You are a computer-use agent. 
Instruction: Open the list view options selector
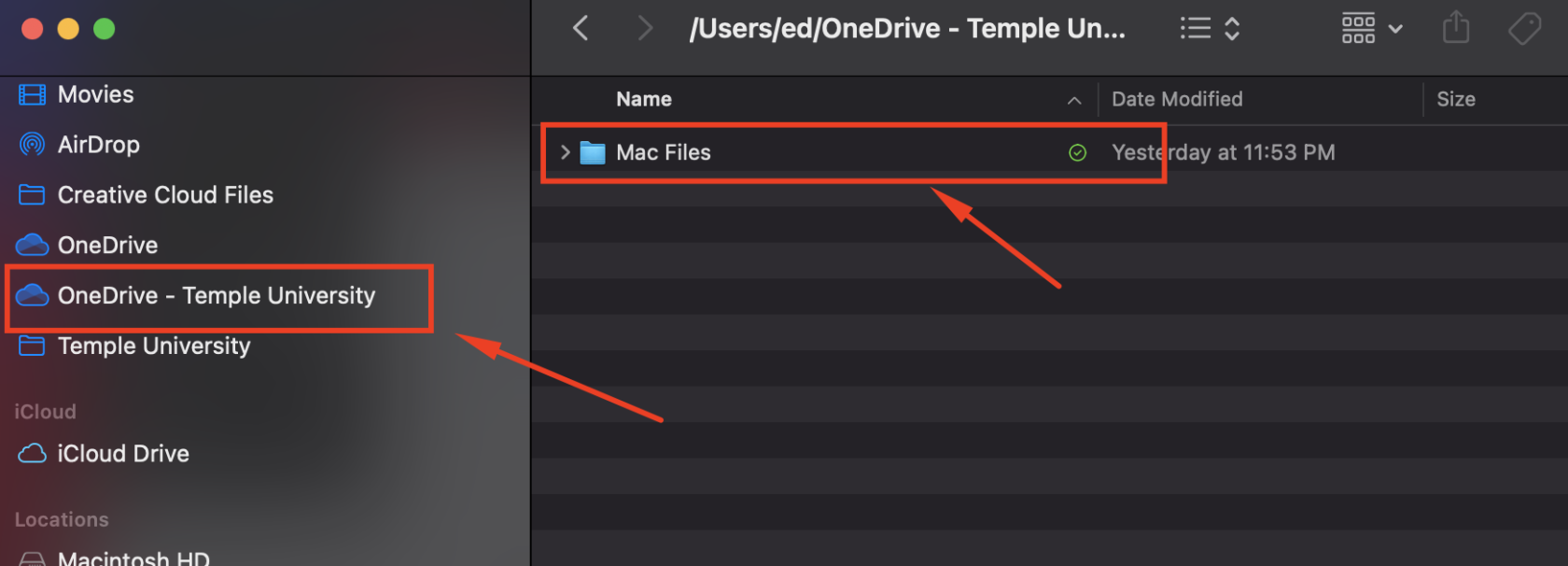tap(1210, 28)
